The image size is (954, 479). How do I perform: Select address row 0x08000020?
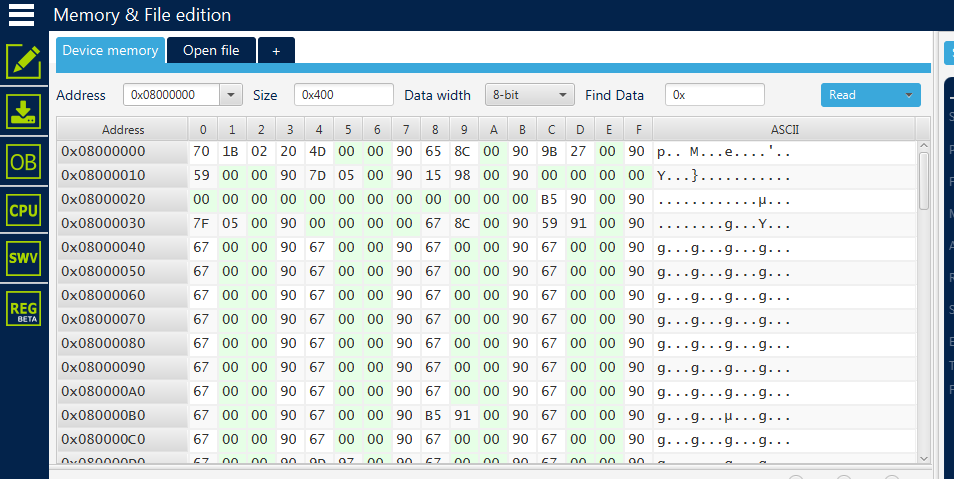click(x=123, y=200)
